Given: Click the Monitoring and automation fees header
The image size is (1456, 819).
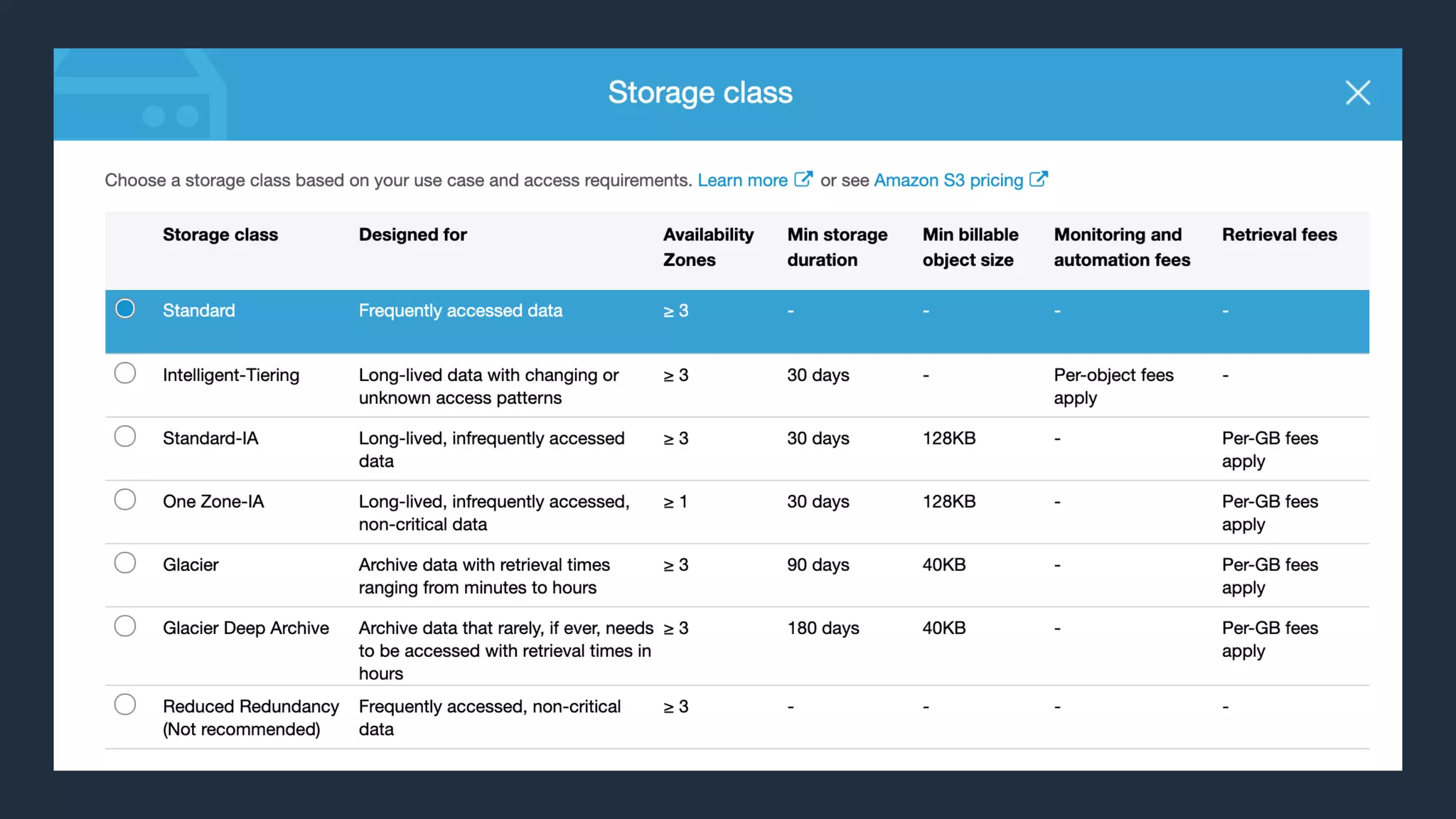Looking at the screenshot, I should pyautogui.click(x=1121, y=247).
